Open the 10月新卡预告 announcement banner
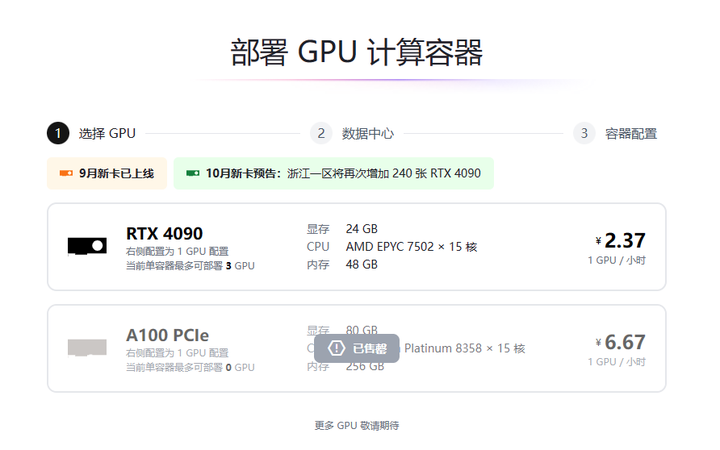Screen dimensions: 720x450 (334, 173)
